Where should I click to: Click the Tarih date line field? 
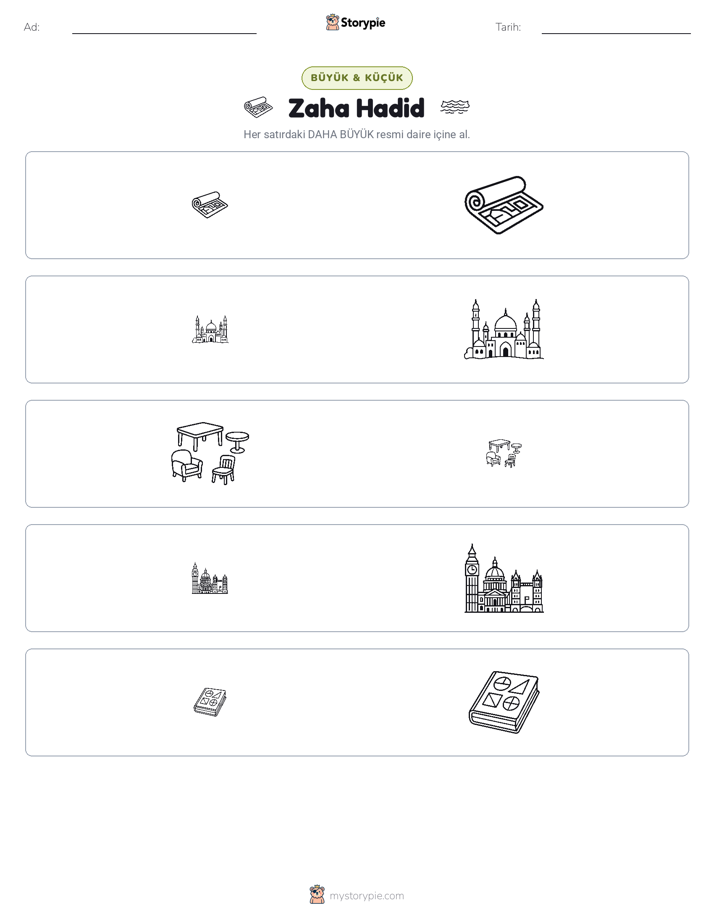616,28
